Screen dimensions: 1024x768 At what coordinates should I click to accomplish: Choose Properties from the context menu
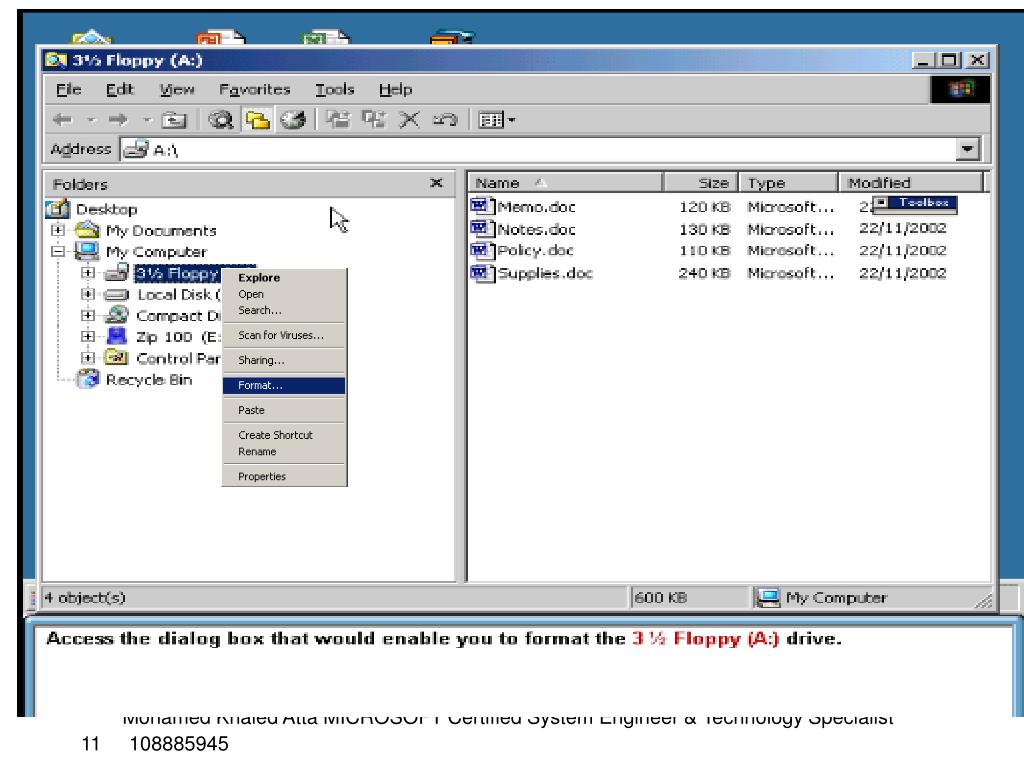[x=284, y=477]
